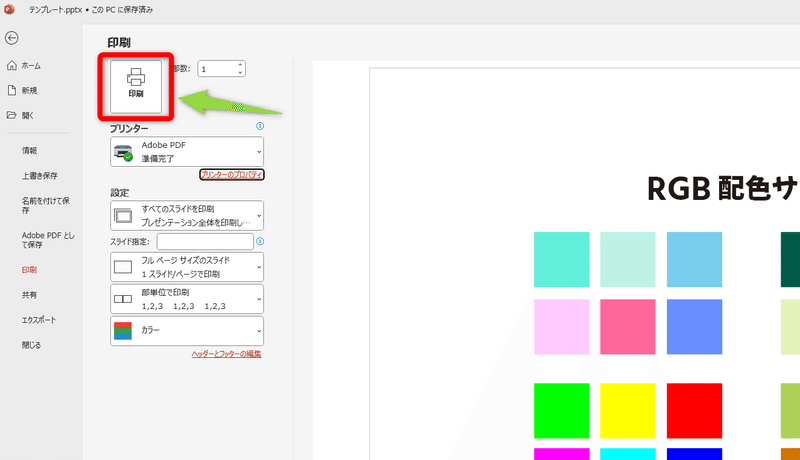Click the full page slide layout icon

click(123, 267)
